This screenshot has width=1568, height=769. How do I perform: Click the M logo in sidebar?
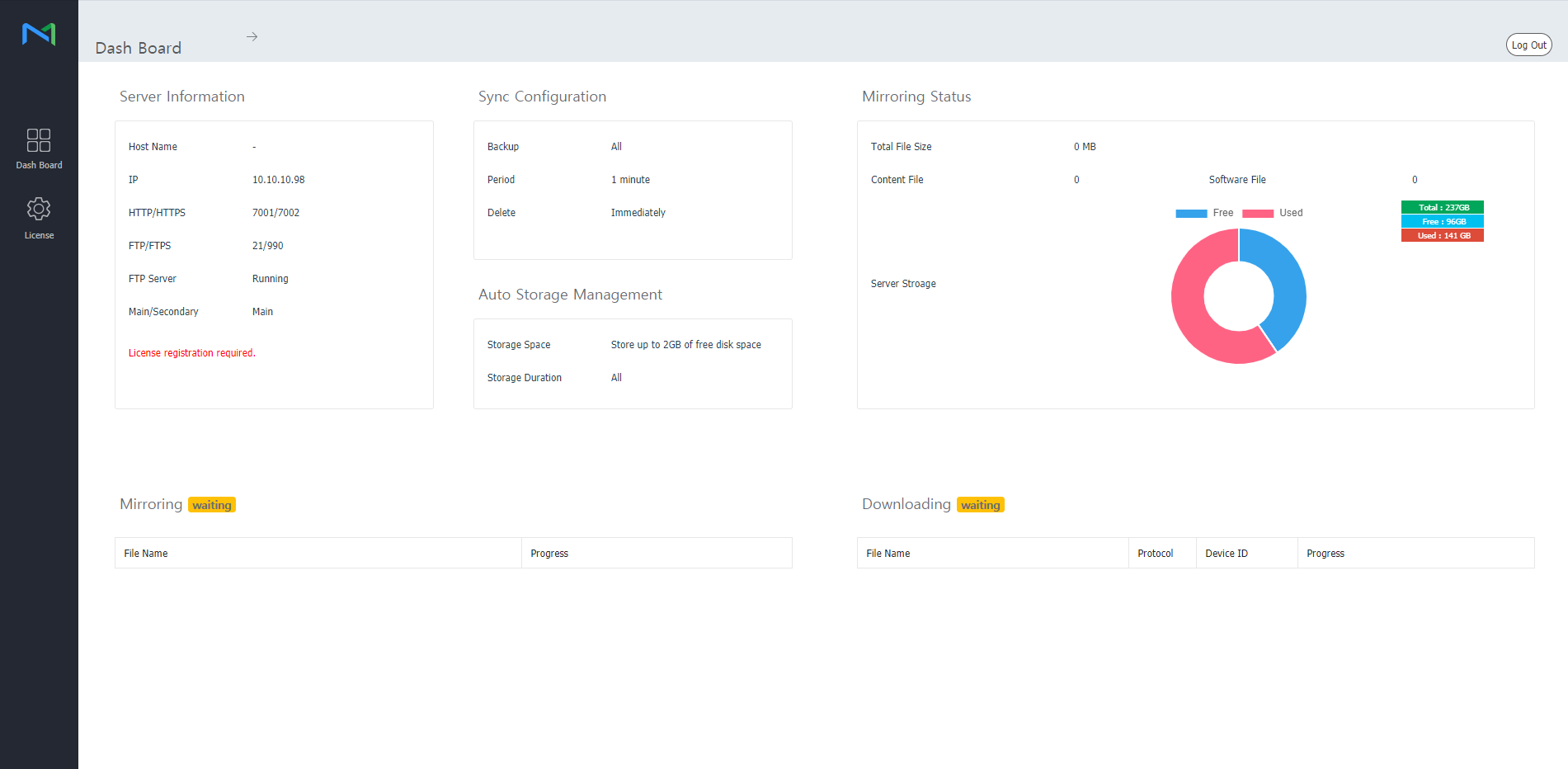(x=39, y=34)
